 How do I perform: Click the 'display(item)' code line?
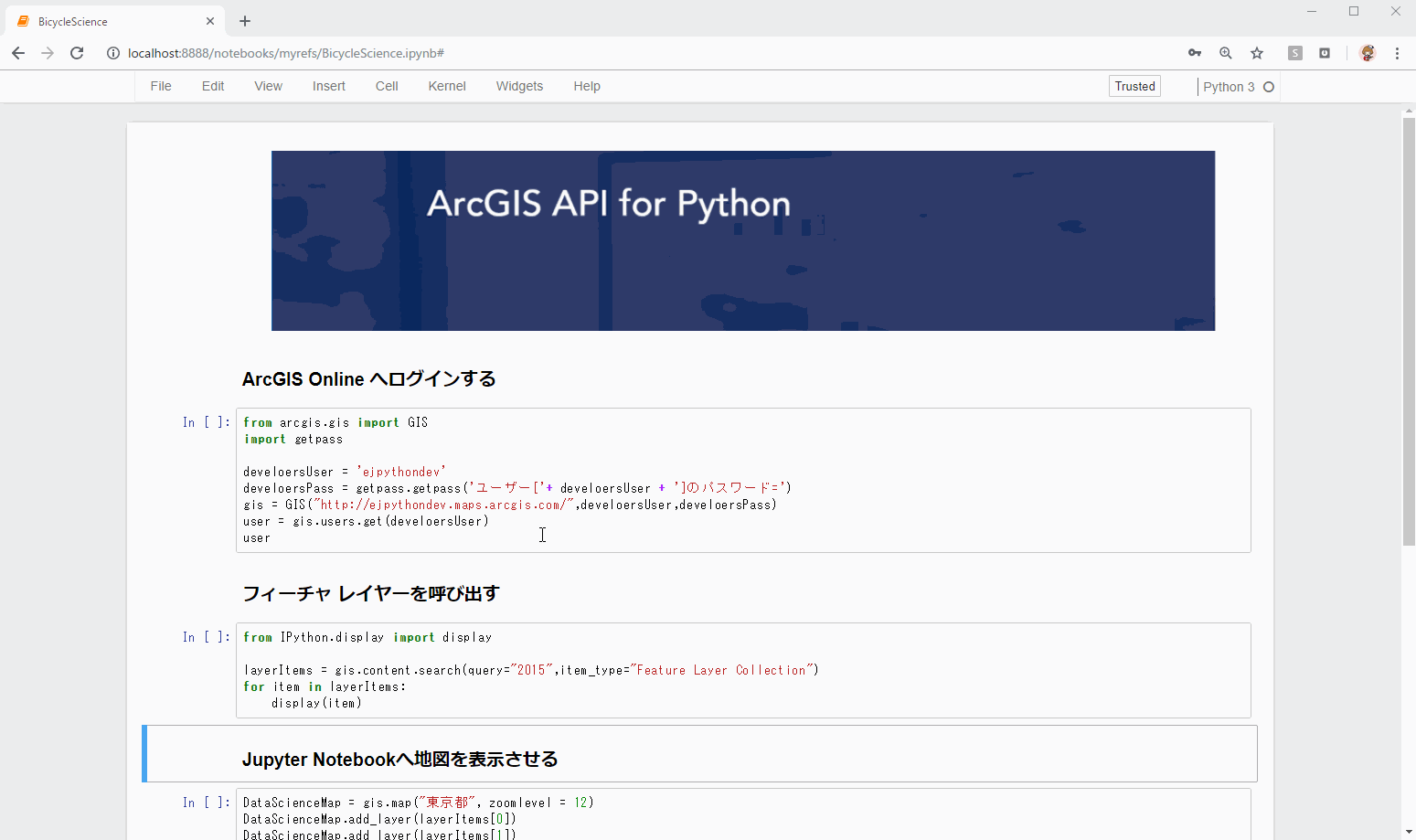(316, 703)
